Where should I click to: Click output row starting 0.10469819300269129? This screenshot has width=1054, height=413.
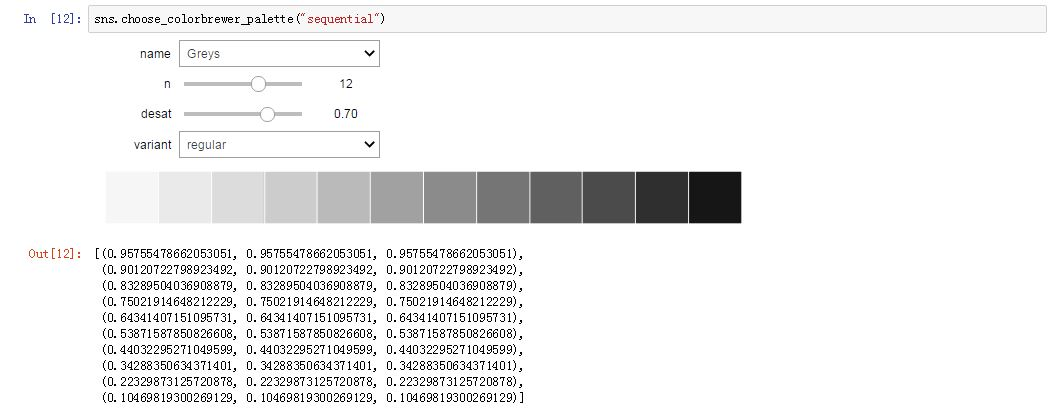pos(313,399)
